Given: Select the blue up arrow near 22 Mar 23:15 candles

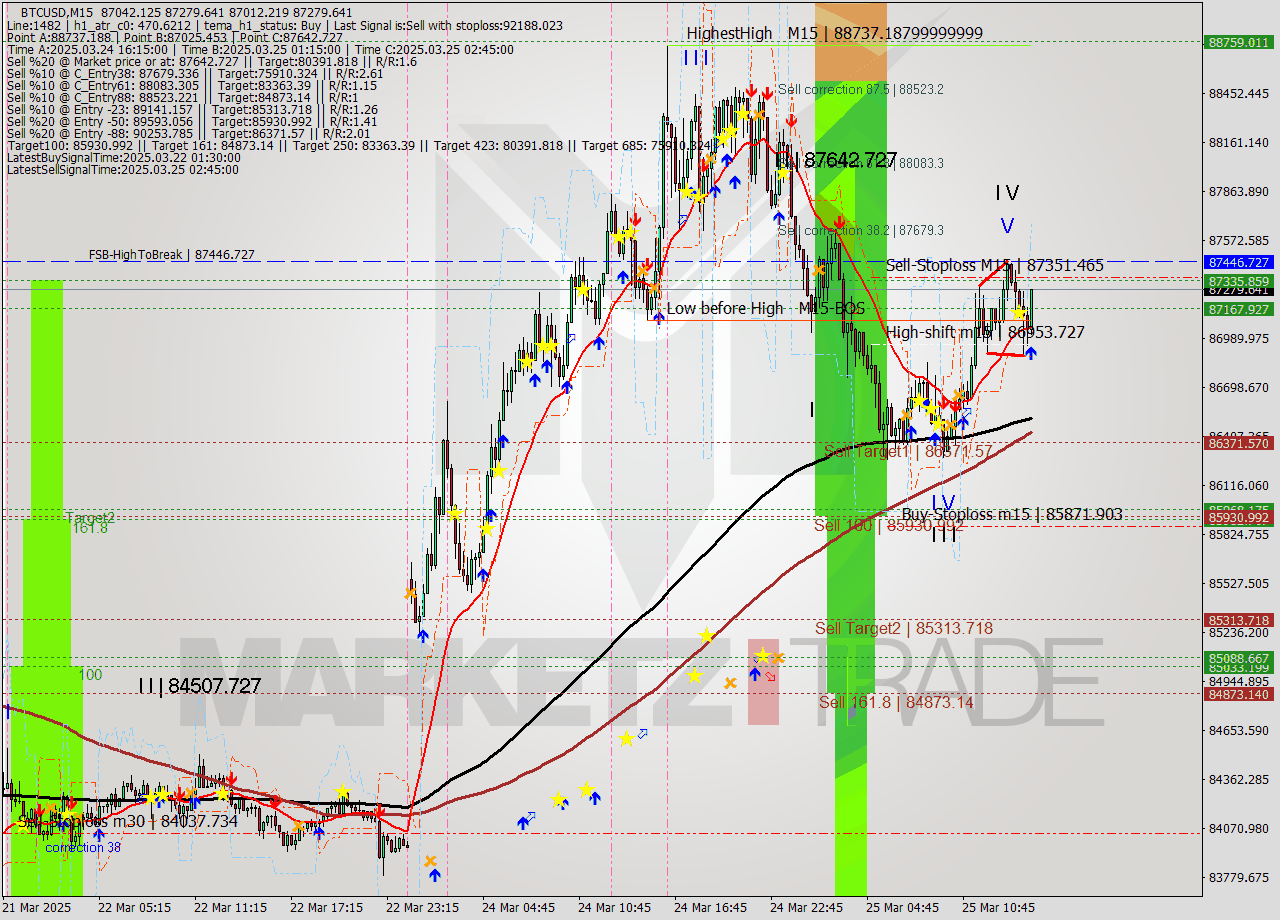Looking at the screenshot, I should 435,875.
